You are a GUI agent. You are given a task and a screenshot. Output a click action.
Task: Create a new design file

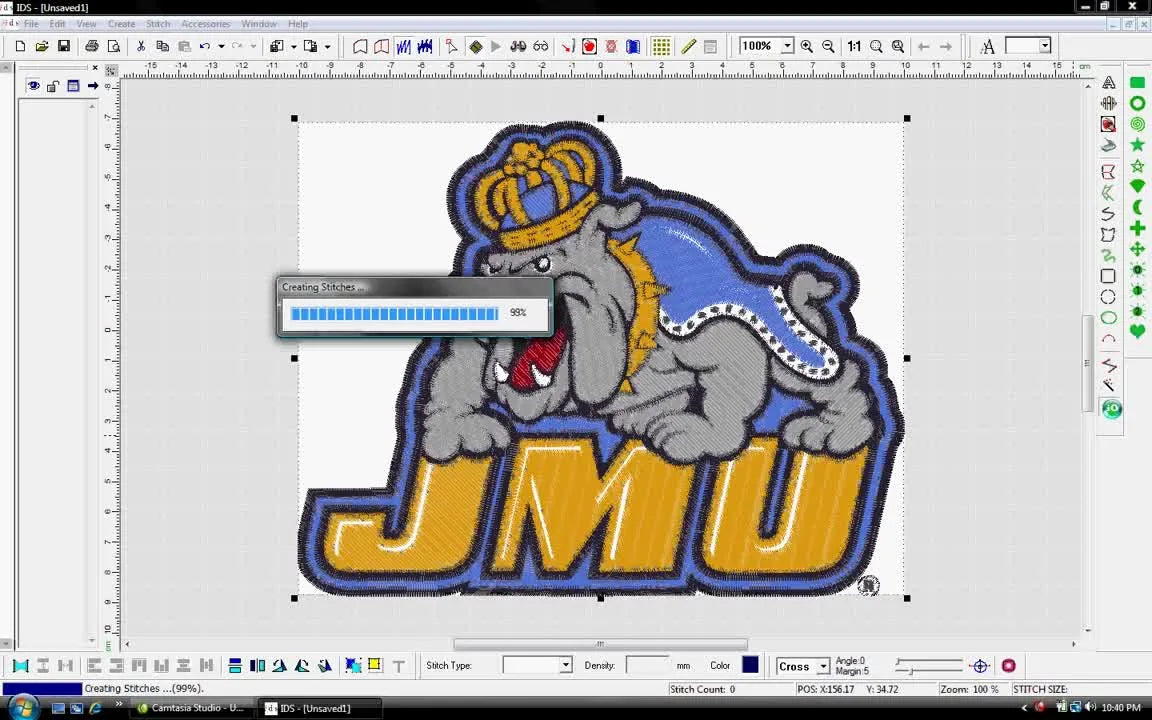coord(20,46)
